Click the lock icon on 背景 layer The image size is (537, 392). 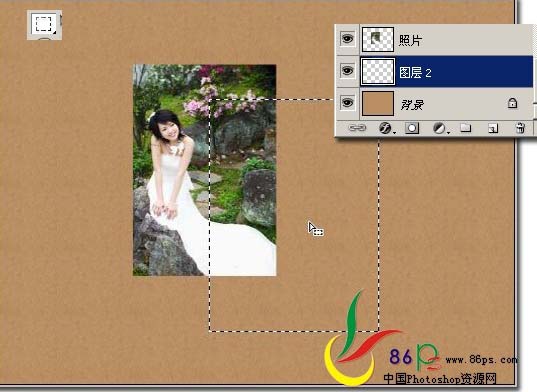pyautogui.click(x=512, y=103)
